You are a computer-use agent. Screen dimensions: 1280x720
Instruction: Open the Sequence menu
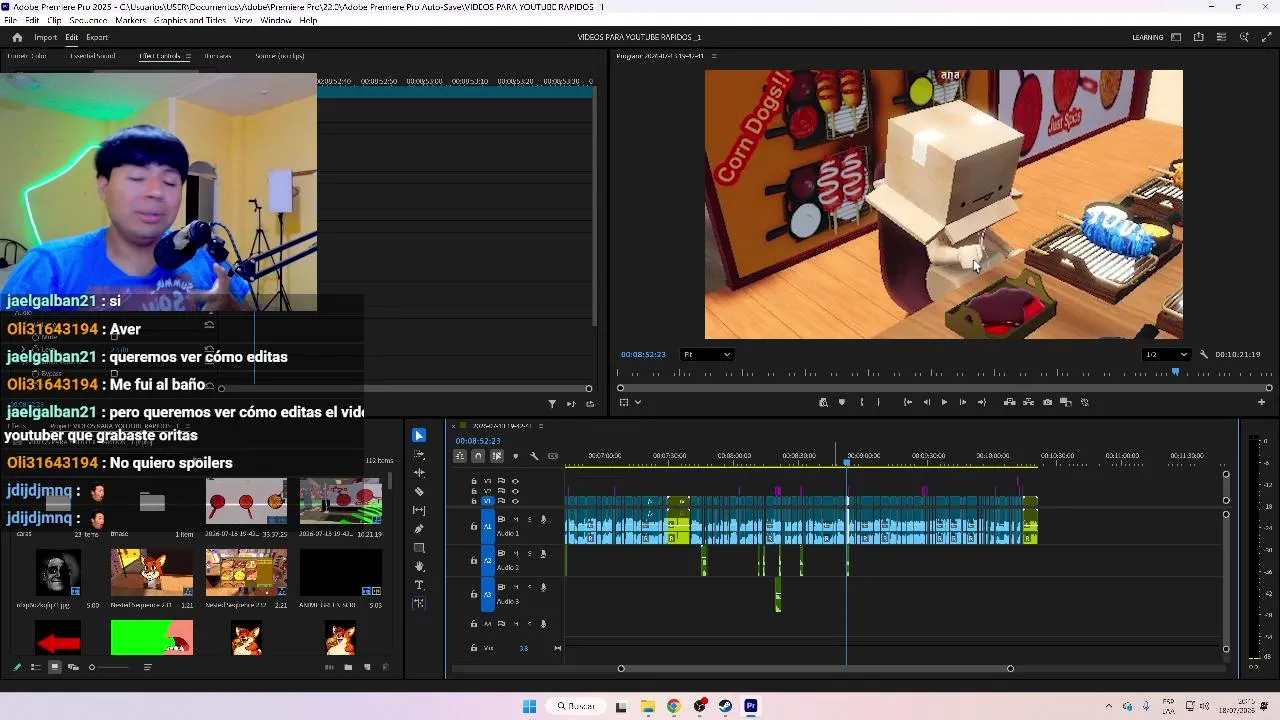88,20
